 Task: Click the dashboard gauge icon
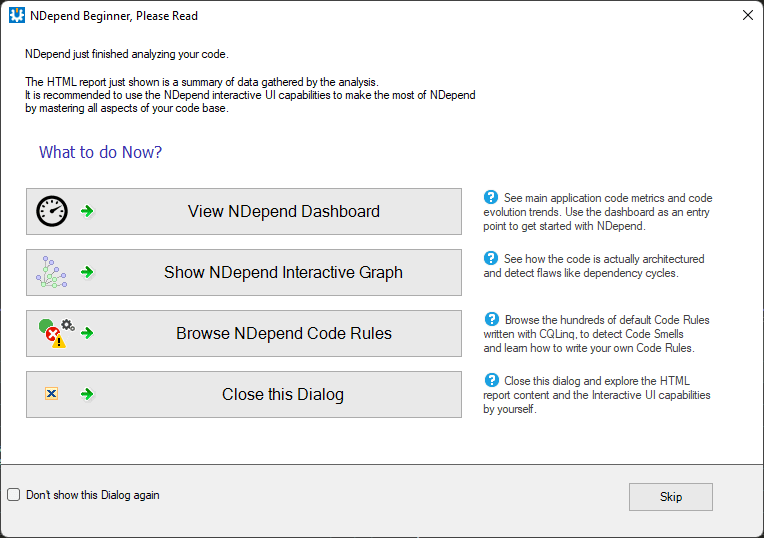[52, 211]
